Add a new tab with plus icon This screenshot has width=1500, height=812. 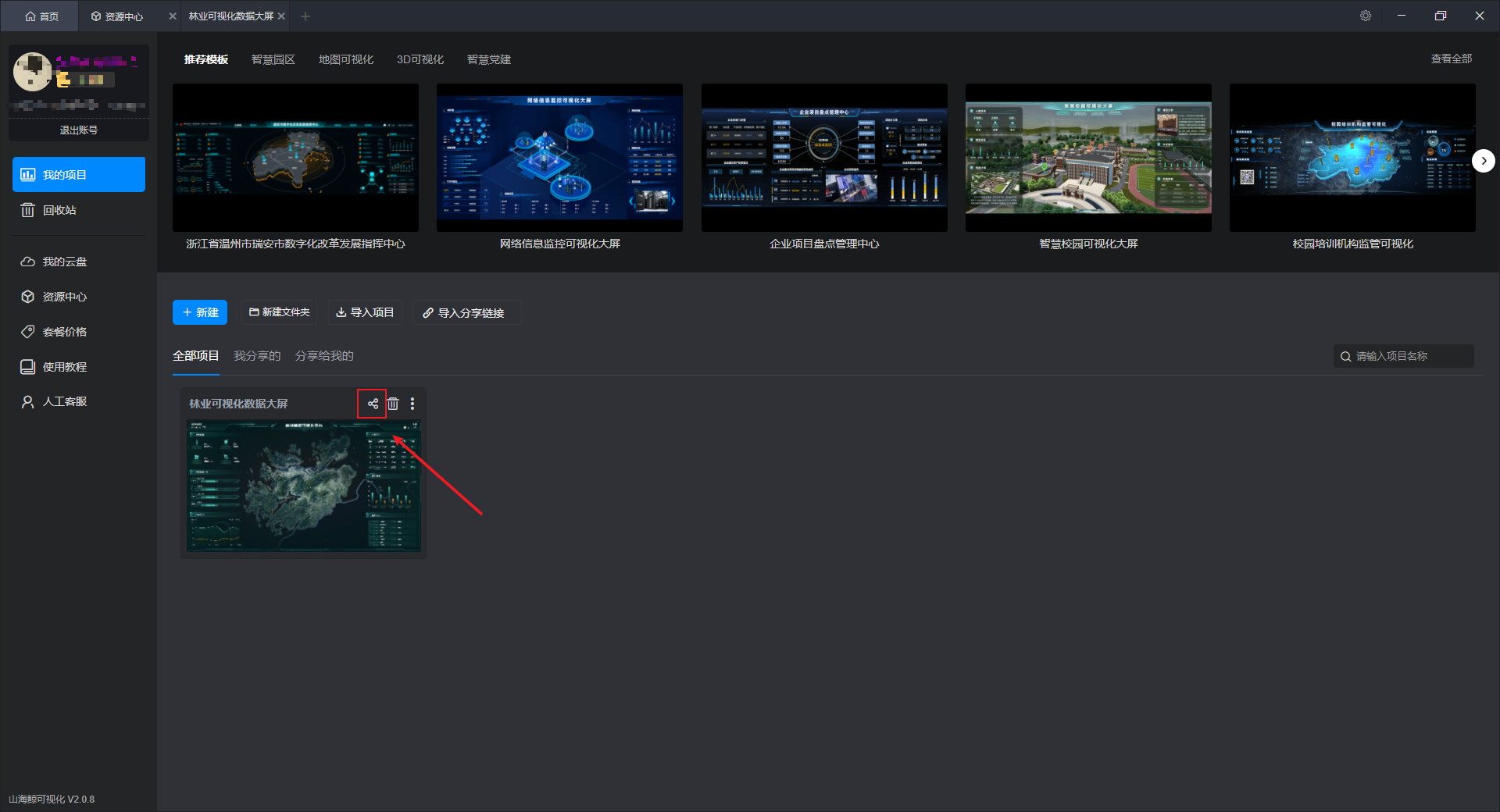pyautogui.click(x=305, y=16)
